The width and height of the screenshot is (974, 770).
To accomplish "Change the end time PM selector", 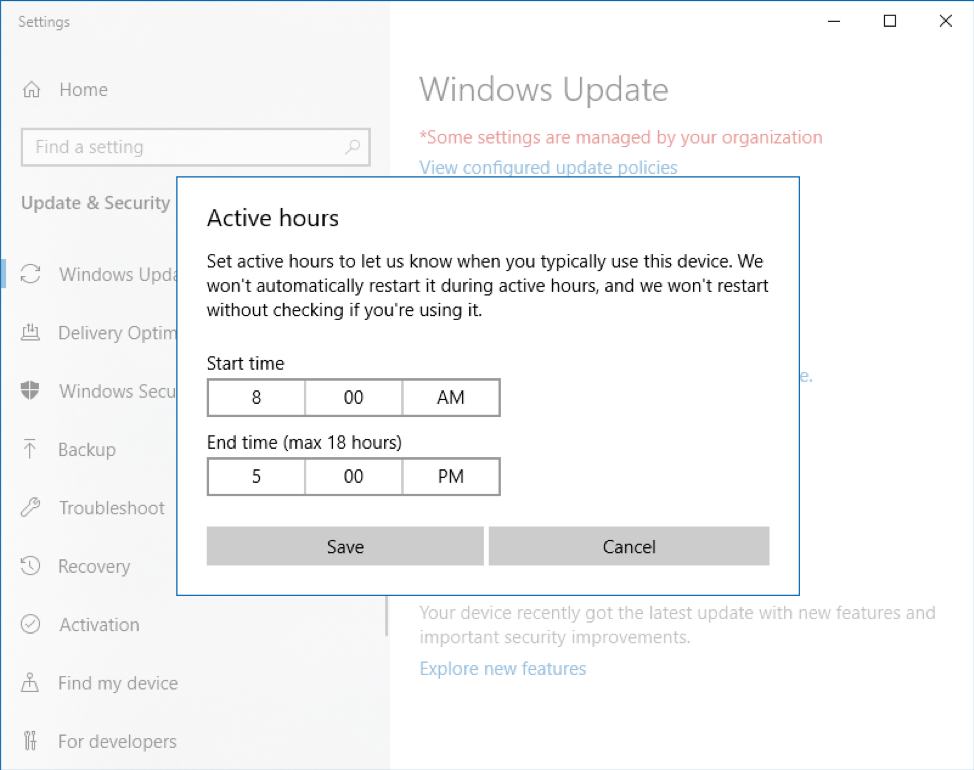I will pyautogui.click(x=451, y=477).
